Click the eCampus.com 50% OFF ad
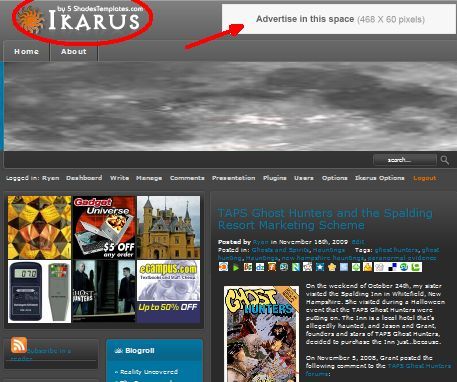 [168, 292]
